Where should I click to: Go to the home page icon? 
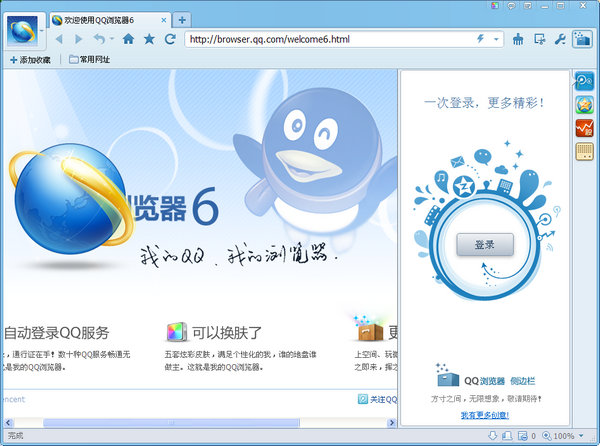click(x=128, y=39)
